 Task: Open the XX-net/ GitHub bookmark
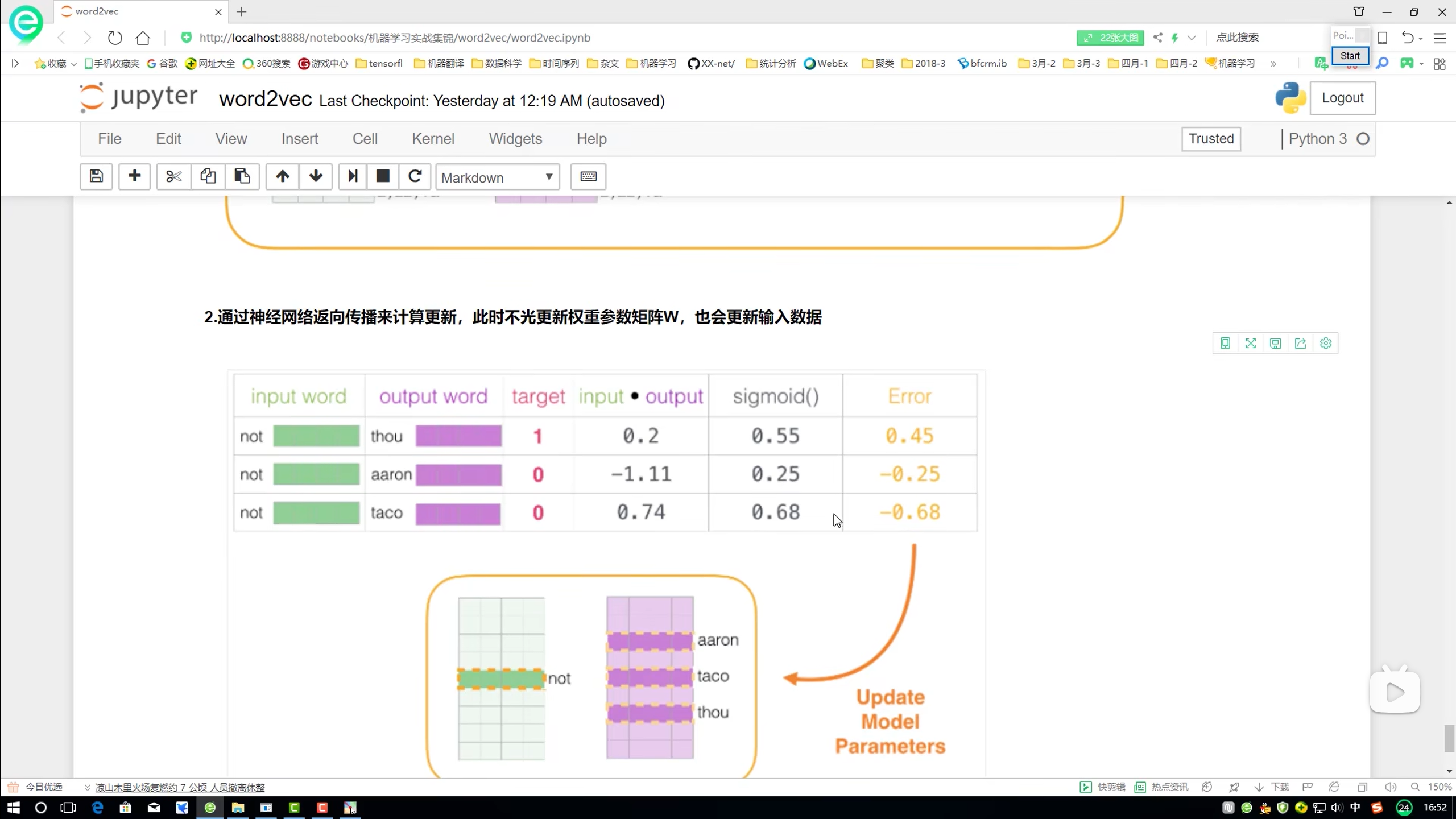coord(711,63)
